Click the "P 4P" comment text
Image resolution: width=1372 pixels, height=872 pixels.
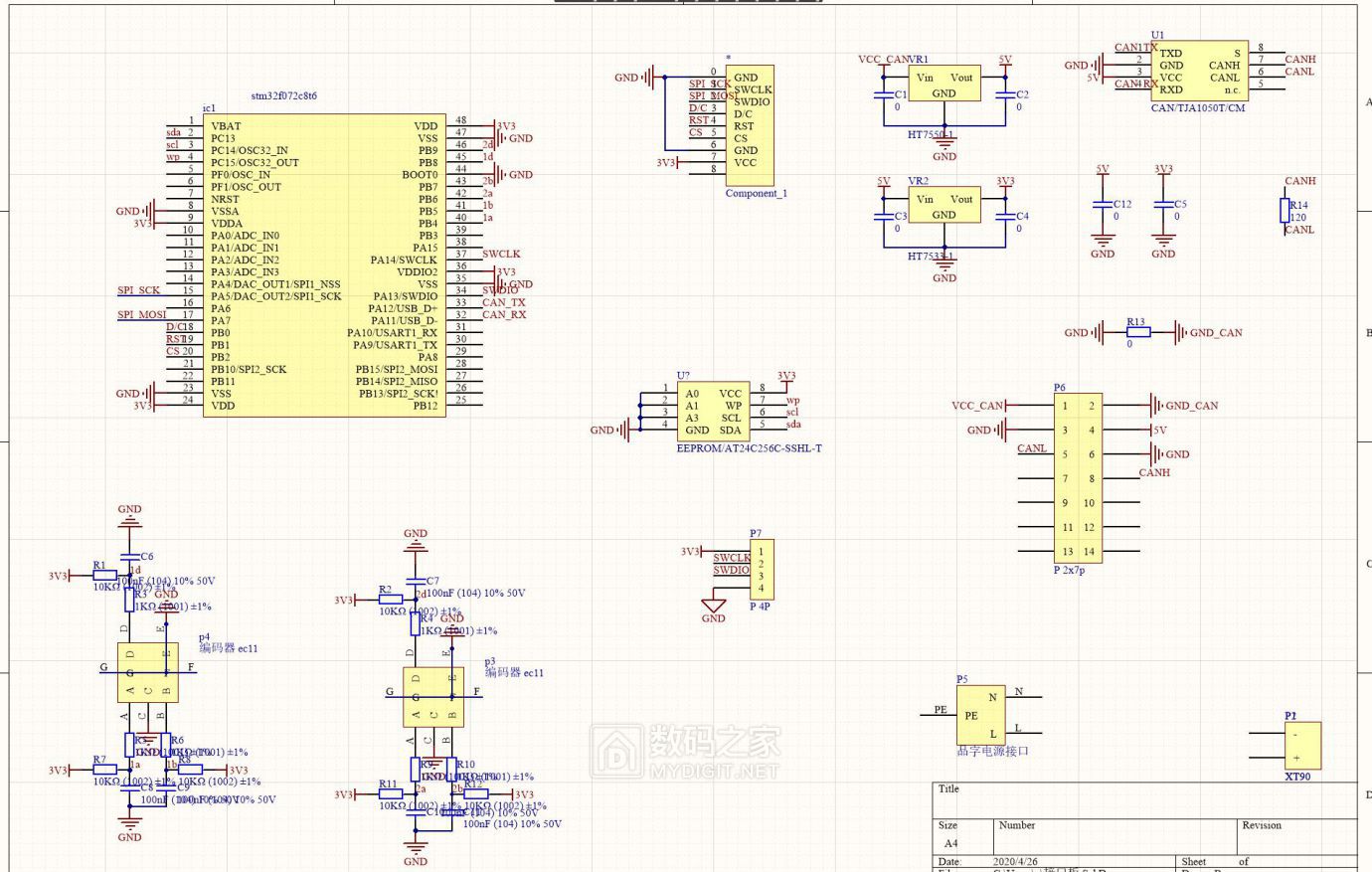(761, 607)
